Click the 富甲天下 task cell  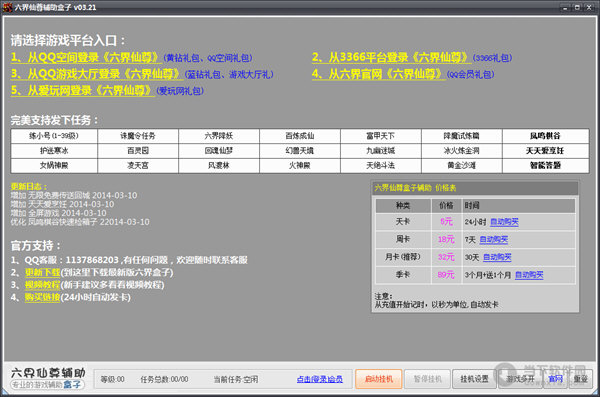[x=381, y=136]
